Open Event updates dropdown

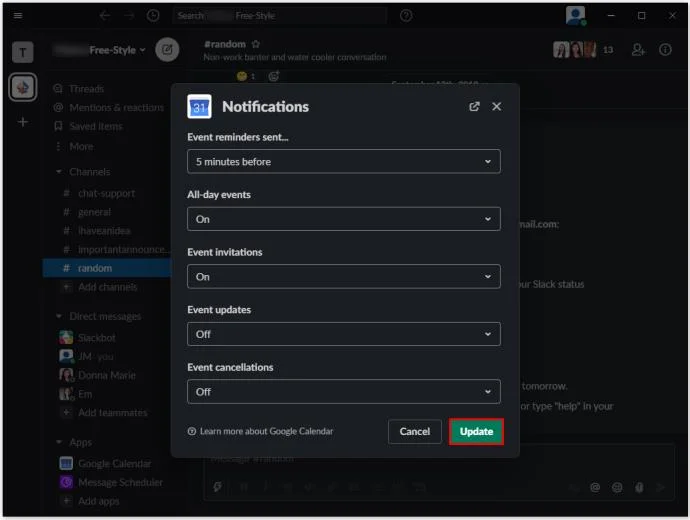(x=344, y=334)
